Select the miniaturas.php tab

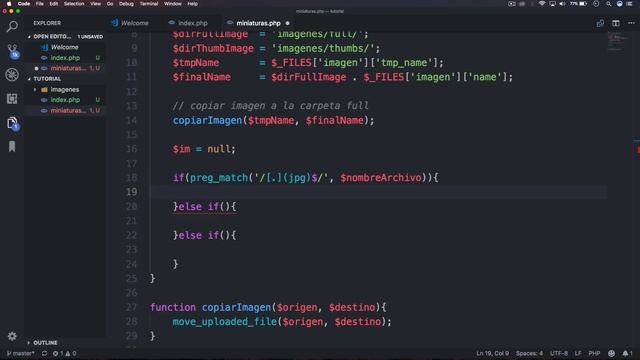pyautogui.click(x=258, y=23)
